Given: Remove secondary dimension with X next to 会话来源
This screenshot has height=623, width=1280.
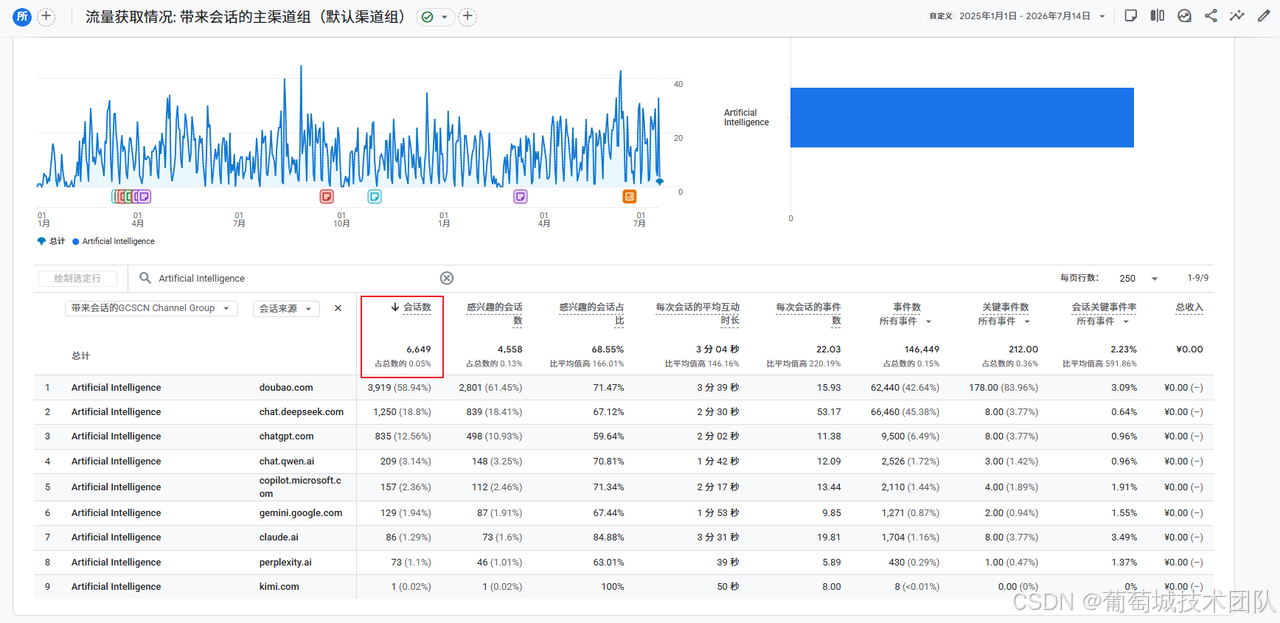Looking at the screenshot, I should pos(338,309).
